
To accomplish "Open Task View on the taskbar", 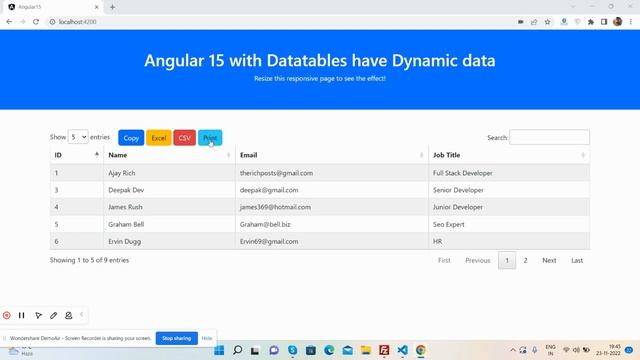I will coord(256,350).
